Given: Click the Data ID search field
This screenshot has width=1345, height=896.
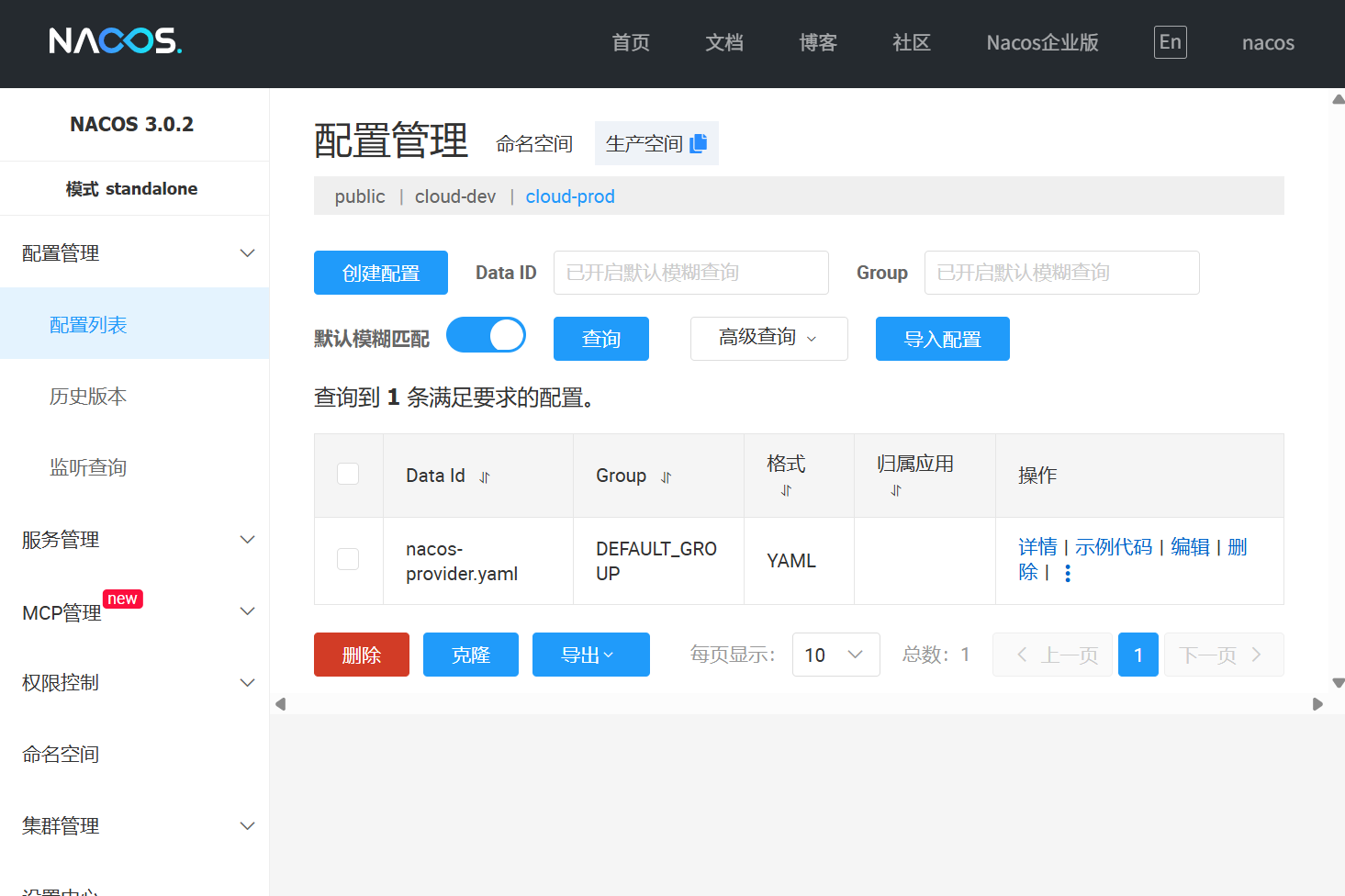Looking at the screenshot, I should click(x=691, y=273).
